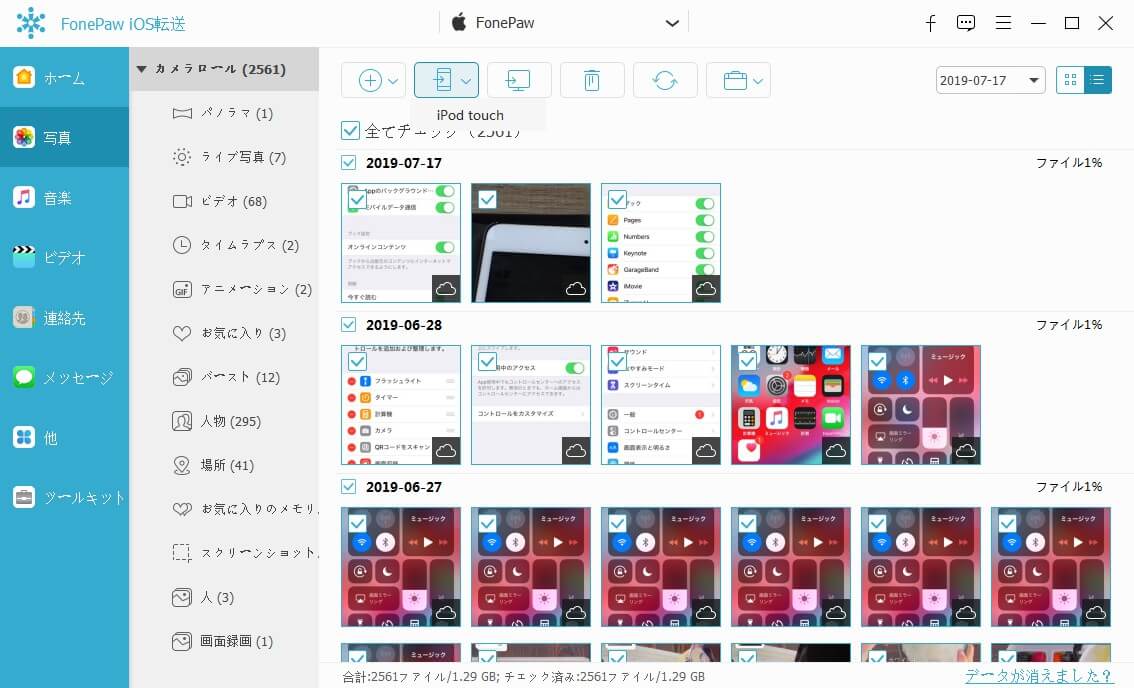Open the データが消えました？ link
The width and height of the screenshot is (1134, 688).
pos(1038,676)
